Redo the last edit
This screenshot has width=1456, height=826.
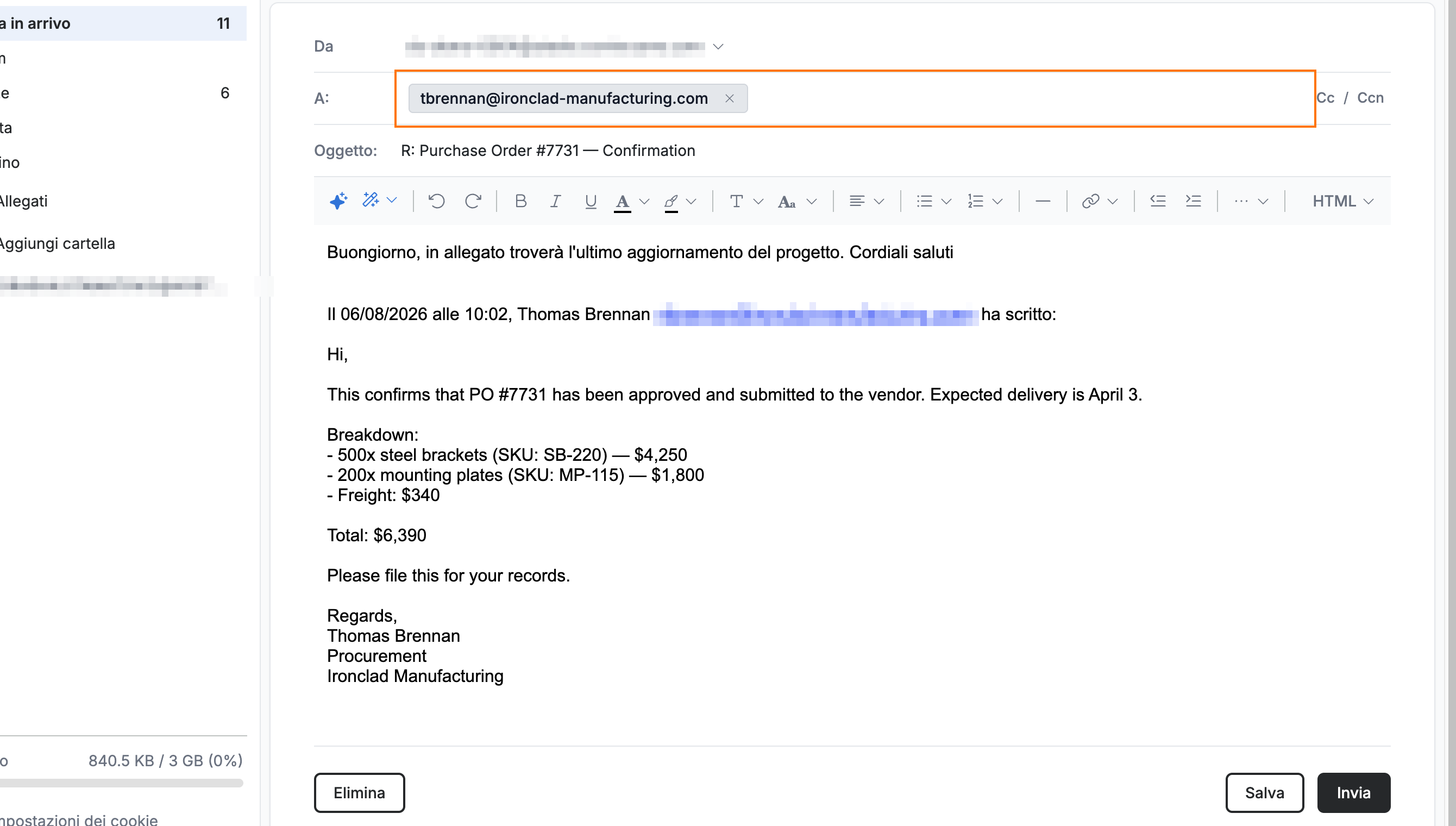click(473, 201)
